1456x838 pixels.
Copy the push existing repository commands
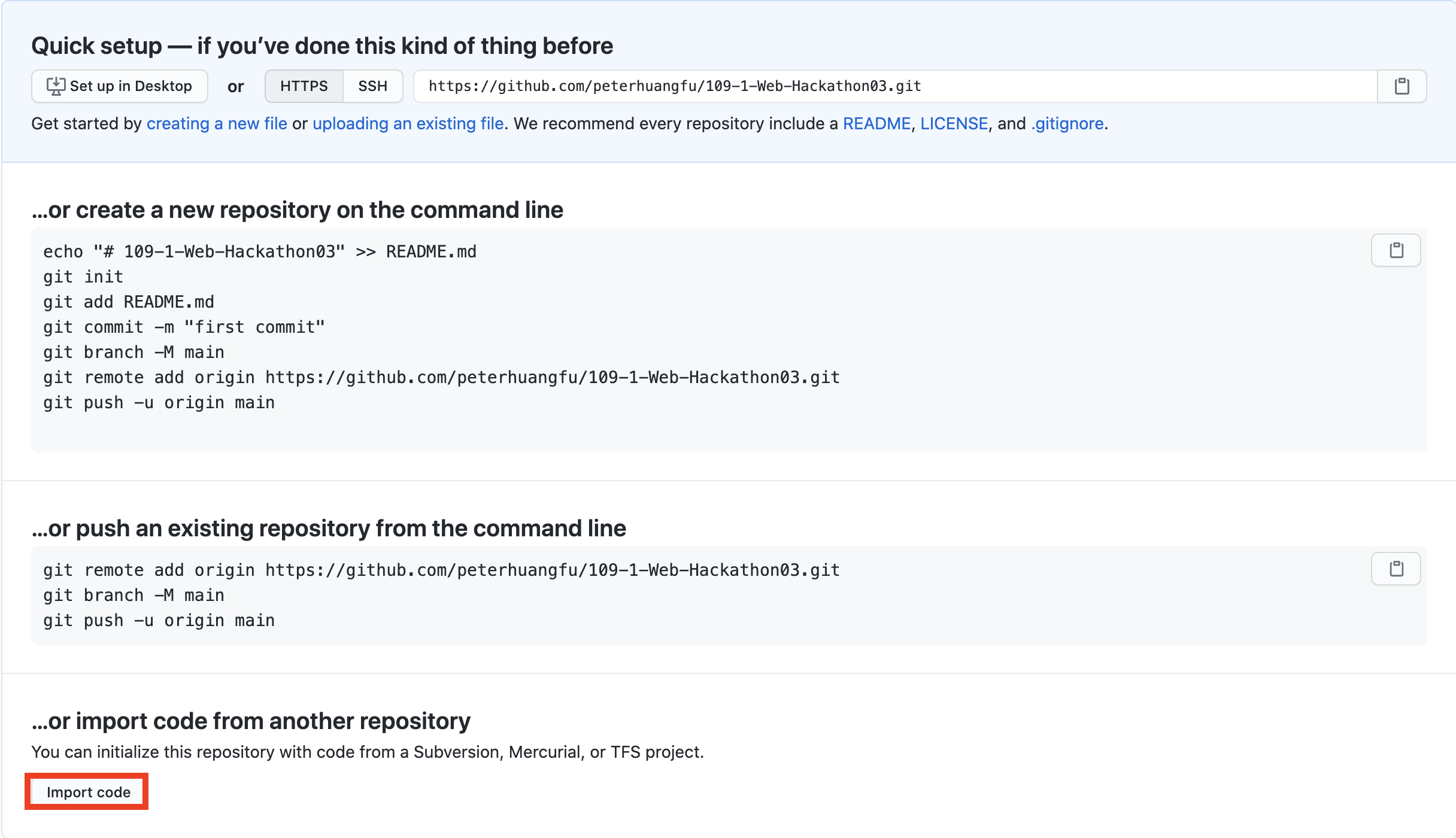click(x=1396, y=569)
